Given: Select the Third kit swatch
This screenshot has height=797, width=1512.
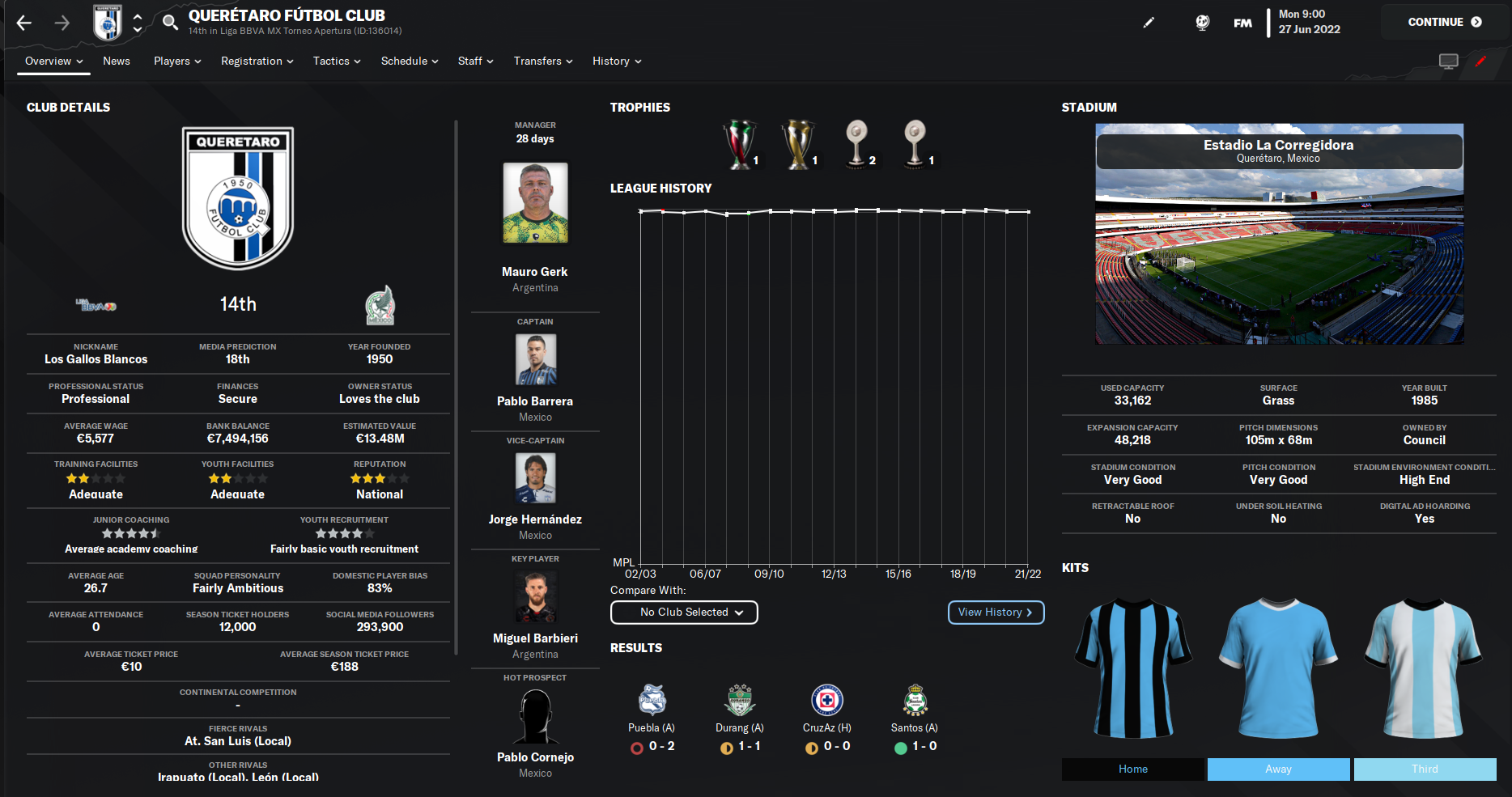Looking at the screenshot, I should pos(1425,769).
